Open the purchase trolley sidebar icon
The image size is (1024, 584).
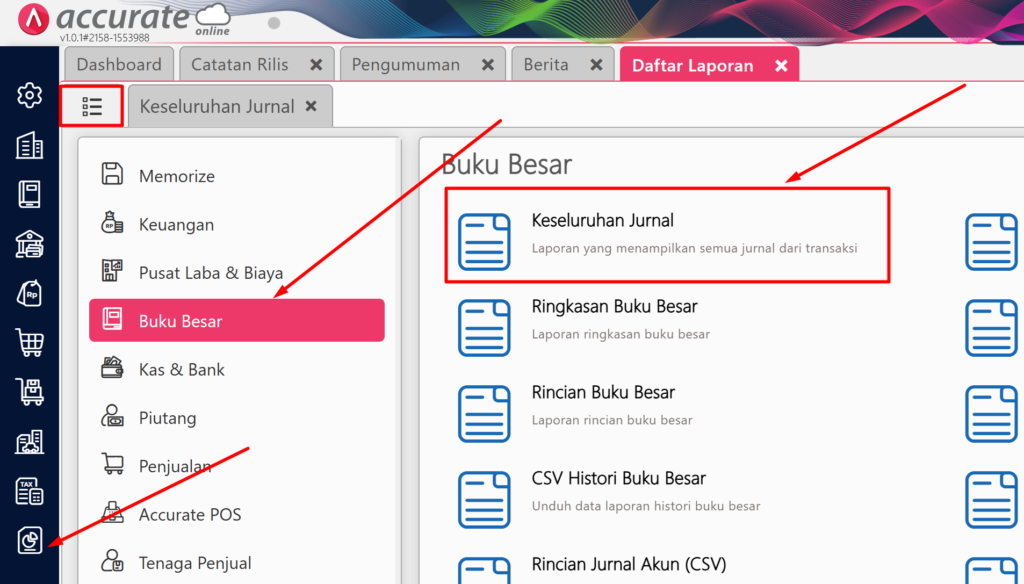point(29,392)
